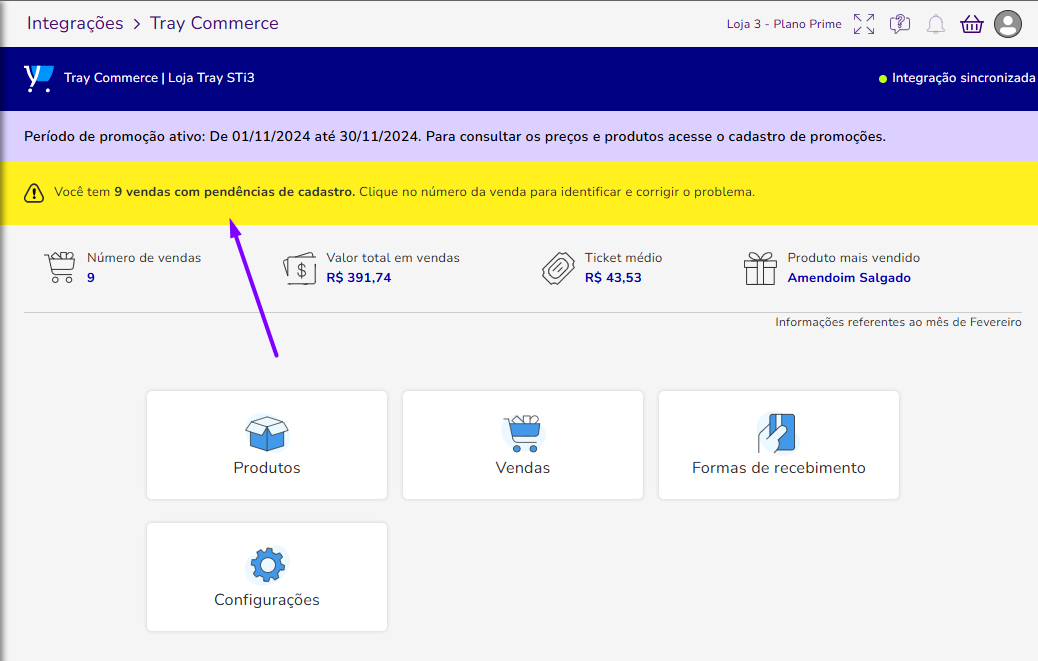Click the Tray Commerce breadcrumb
This screenshot has height=661, width=1038.
point(214,23)
